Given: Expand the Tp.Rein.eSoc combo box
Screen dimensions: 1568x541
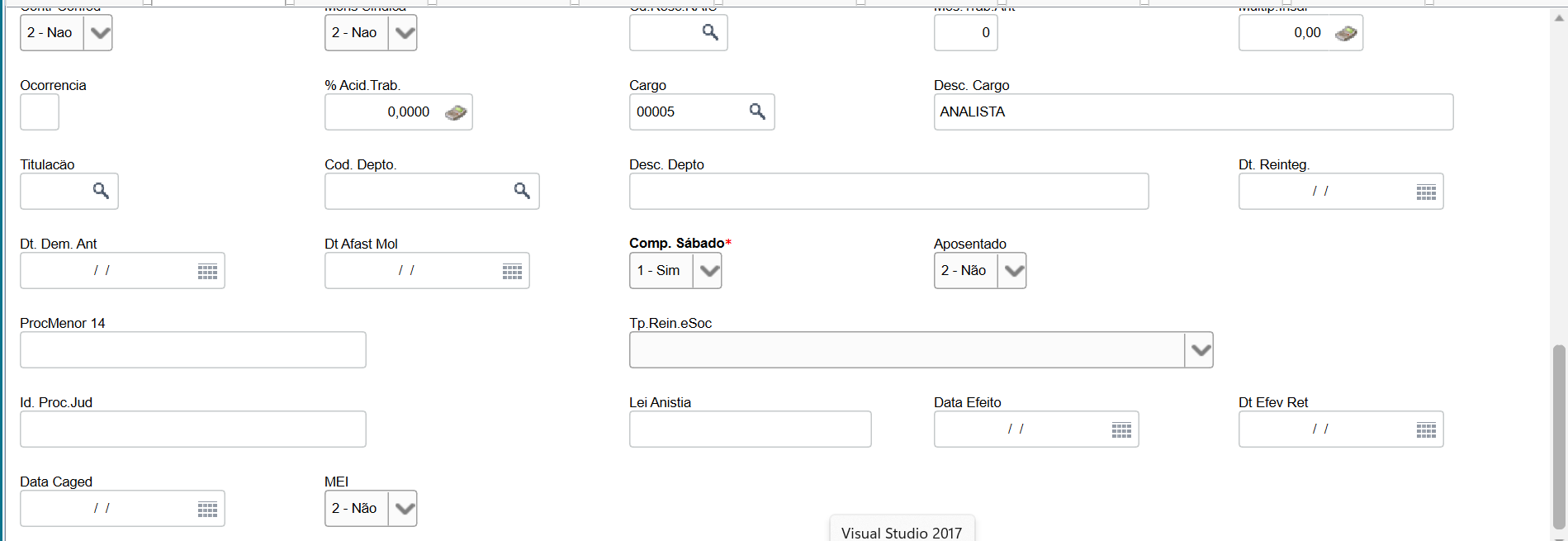Looking at the screenshot, I should pos(1200,350).
